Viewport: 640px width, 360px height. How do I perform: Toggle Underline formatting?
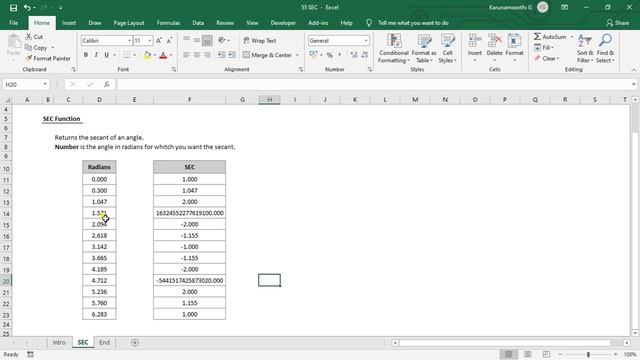107,55
